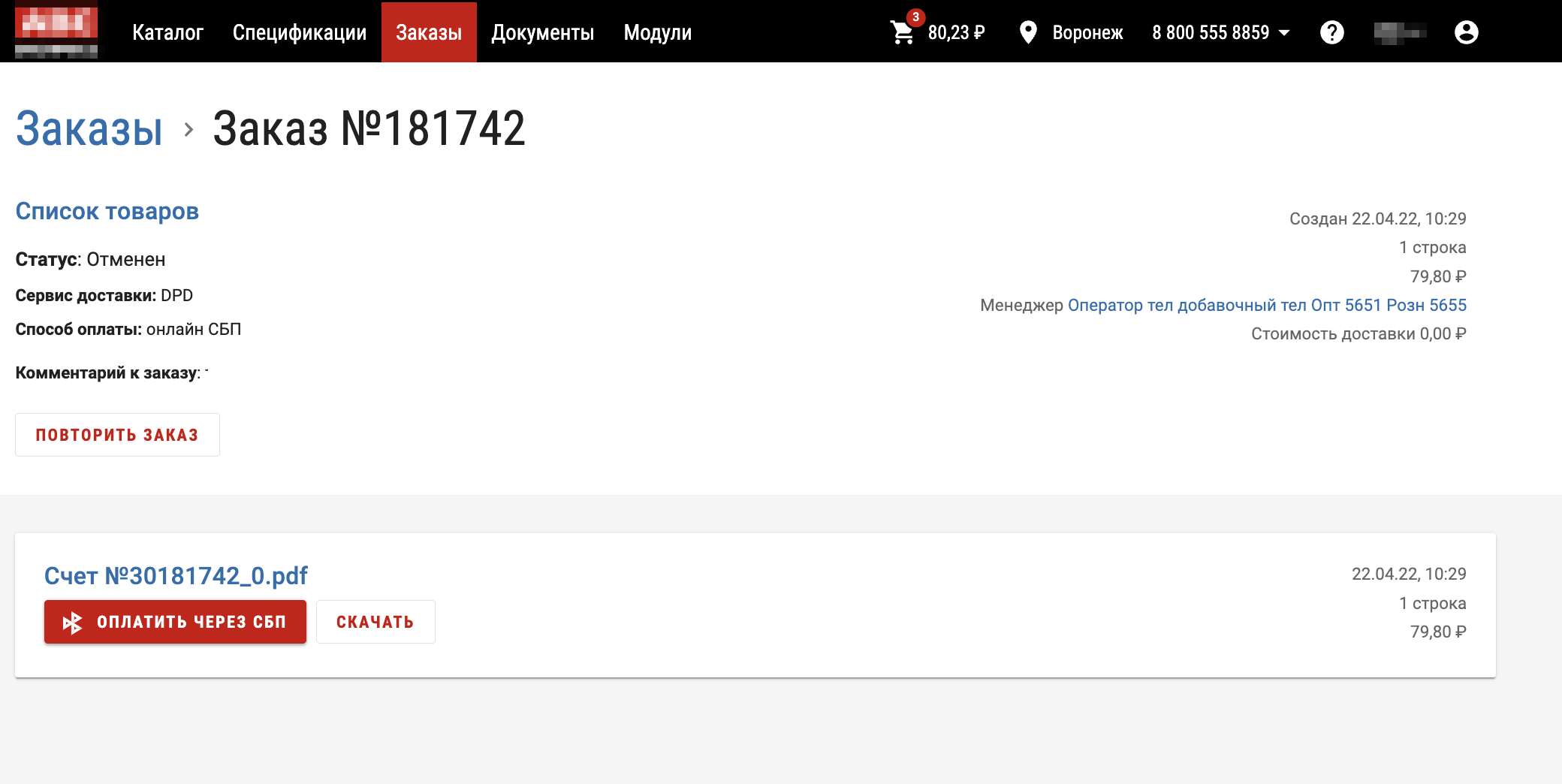Click the invoice total 79,80 ₽
This screenshot has height=784, width=1562.
click(x=1438, y=632)
